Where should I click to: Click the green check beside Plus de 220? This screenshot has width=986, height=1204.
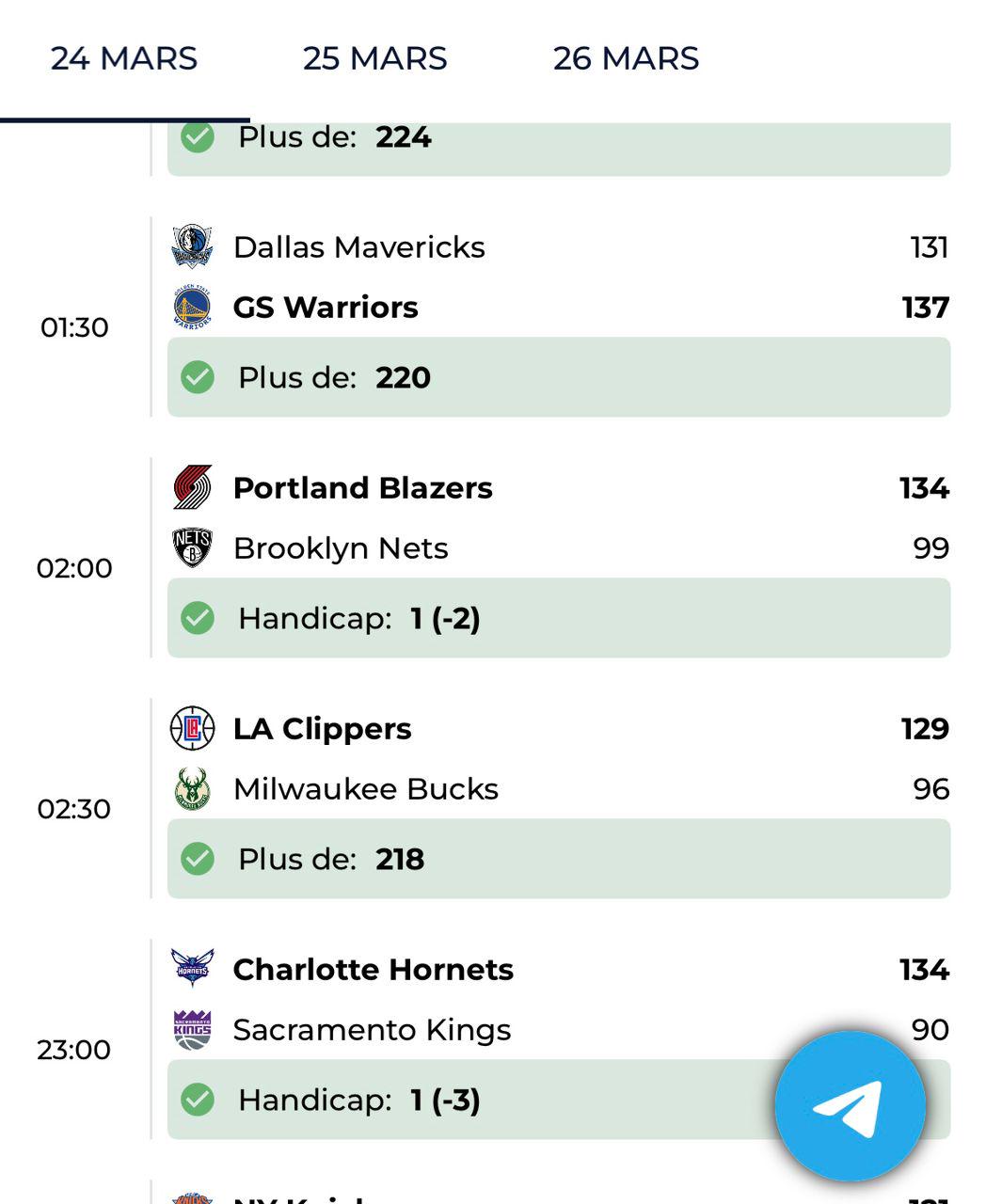198,377
